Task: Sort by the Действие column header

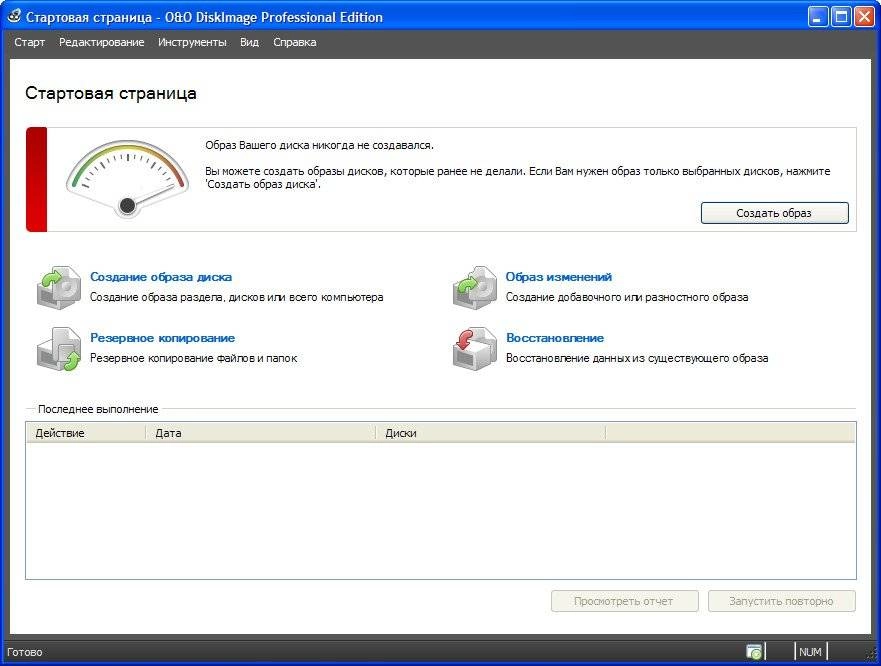Action: tap(86, 433)
